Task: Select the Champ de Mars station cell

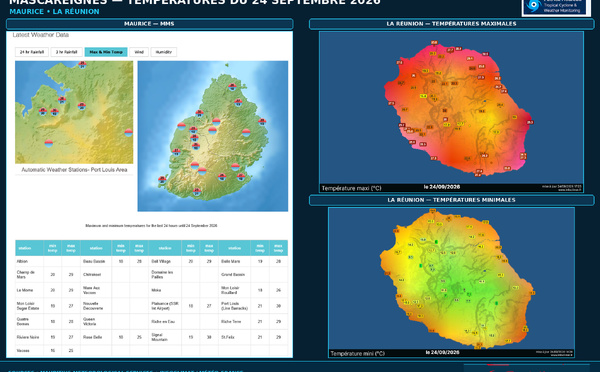Action: [x=29, y=274]
